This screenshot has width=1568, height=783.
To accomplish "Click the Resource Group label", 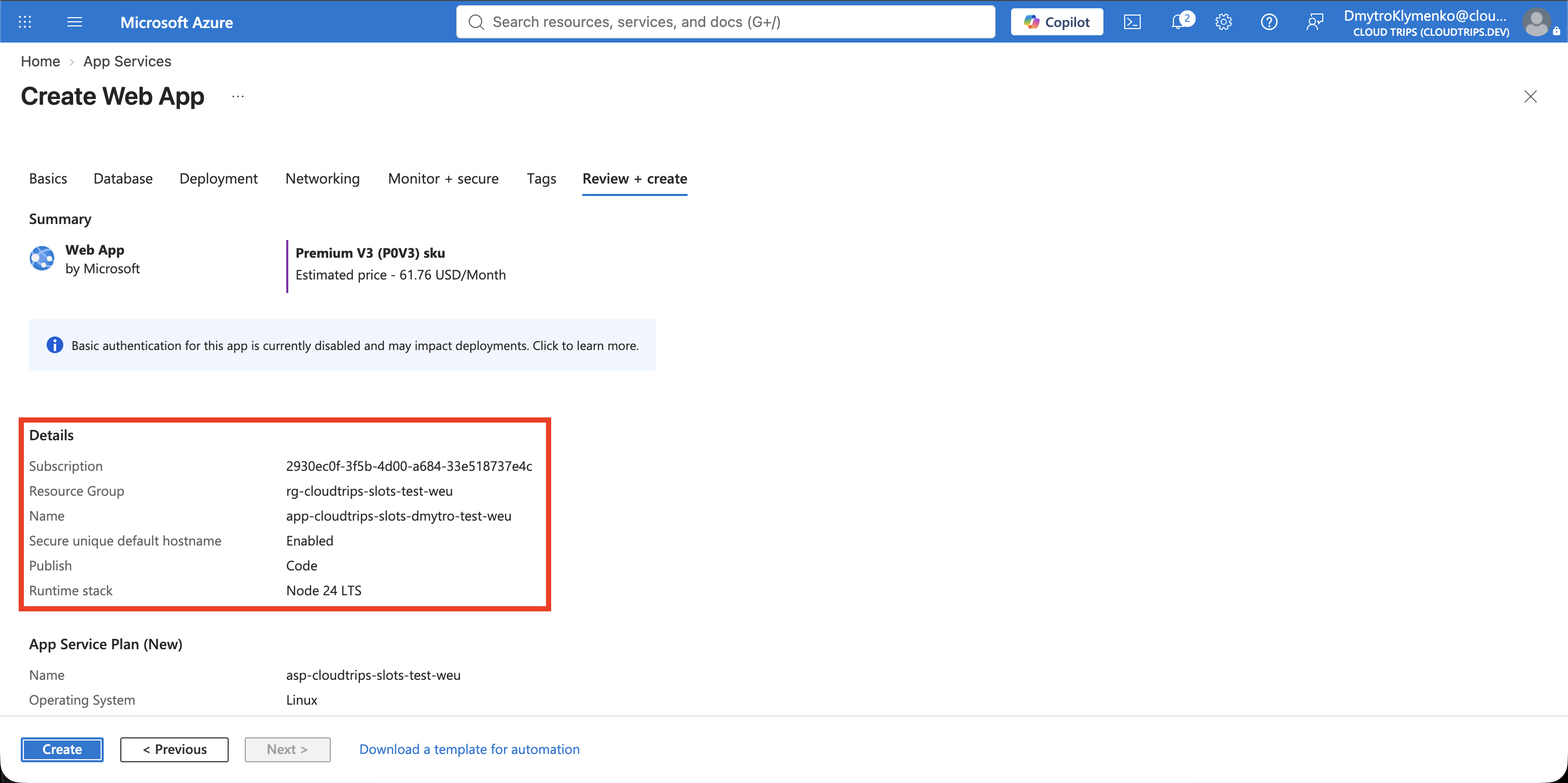I will (77, 492).
